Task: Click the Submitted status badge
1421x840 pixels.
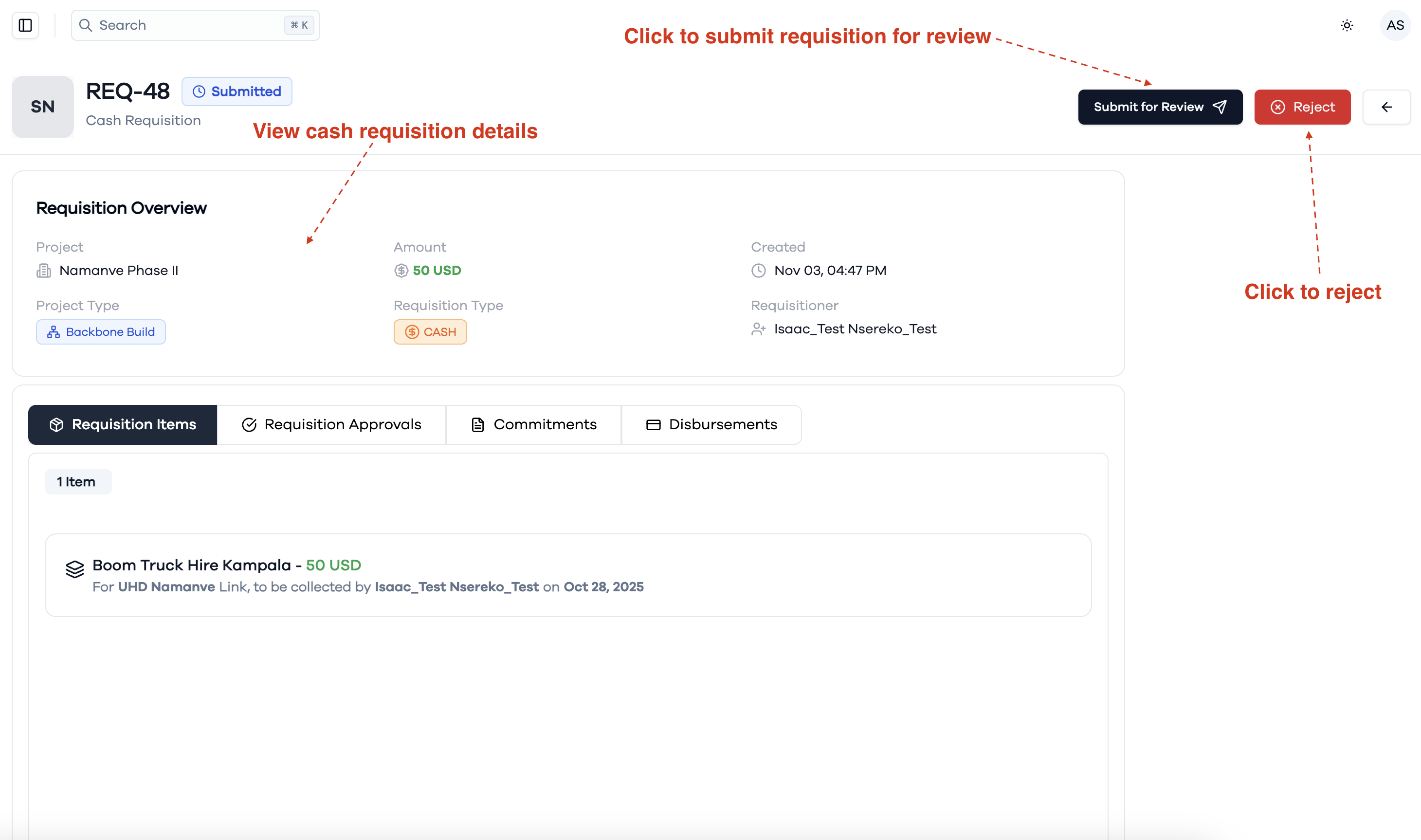Action: coord(237,91)
